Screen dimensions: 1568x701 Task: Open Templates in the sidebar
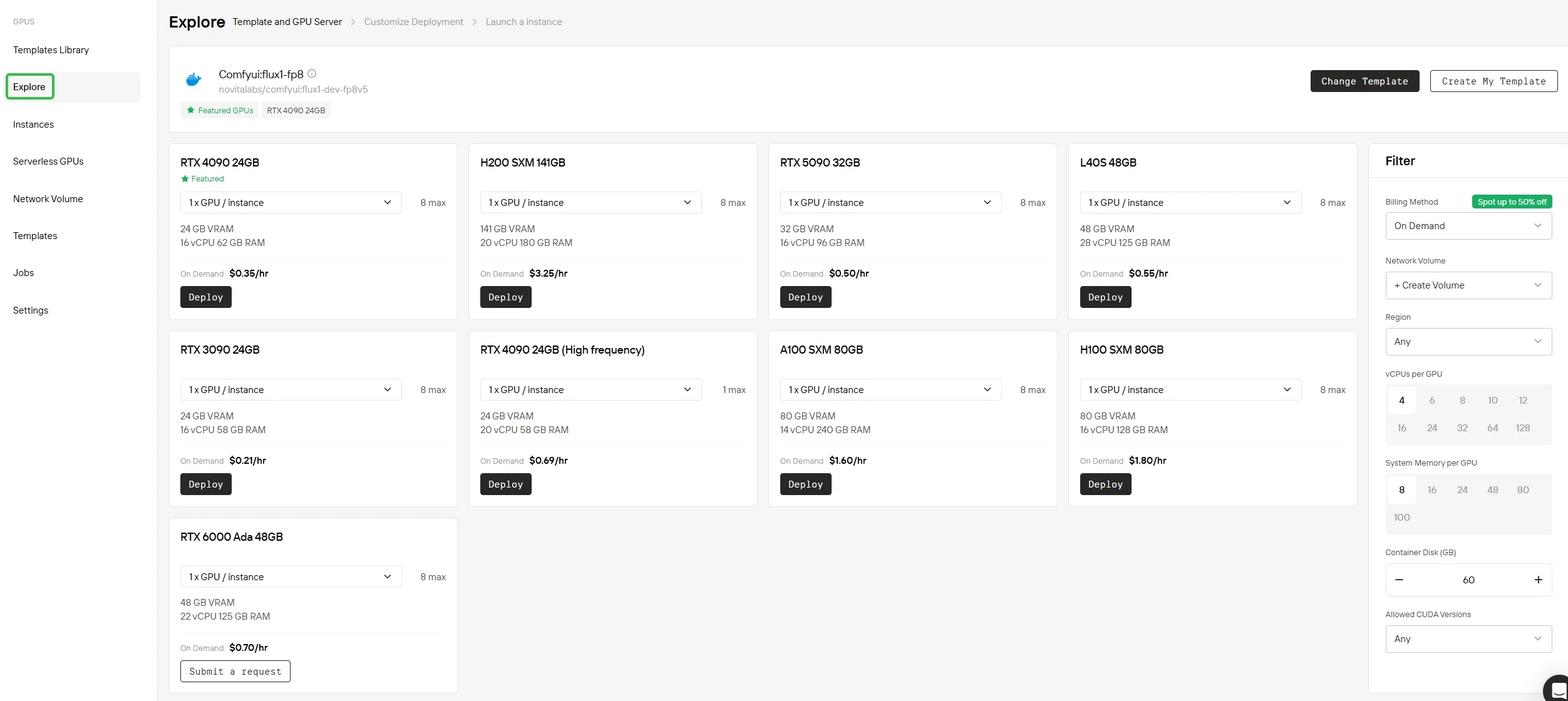click(35, 236)
